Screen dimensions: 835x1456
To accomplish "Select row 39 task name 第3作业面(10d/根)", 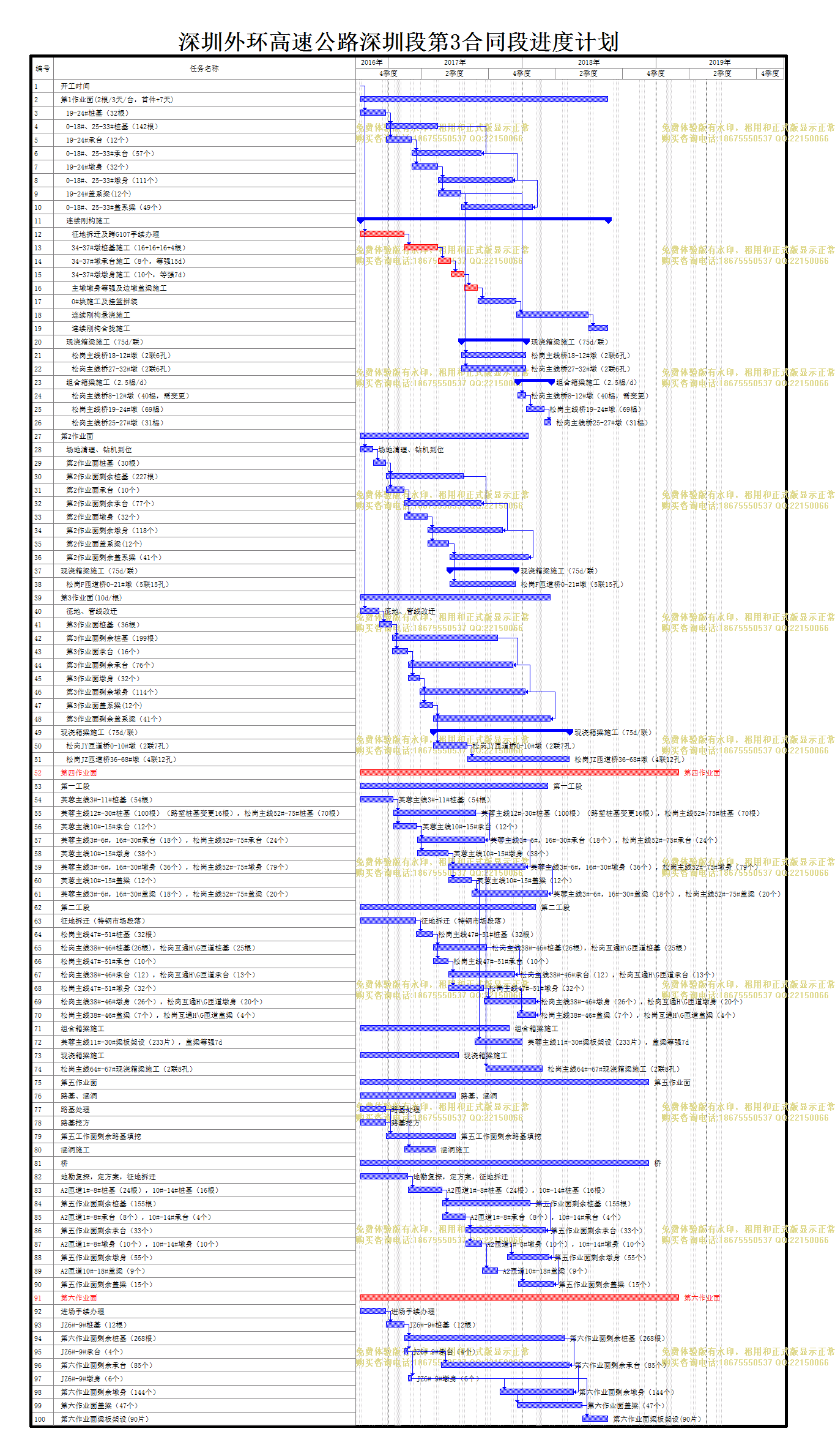I will pyautogui.click(x=91, y=598).
